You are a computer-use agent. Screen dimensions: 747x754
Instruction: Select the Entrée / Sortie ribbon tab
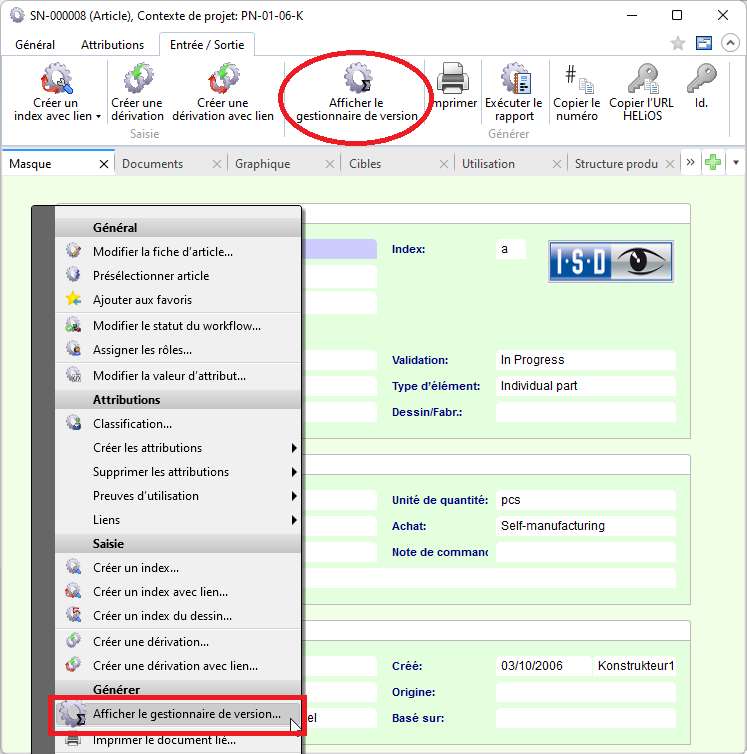coord(207,45)
